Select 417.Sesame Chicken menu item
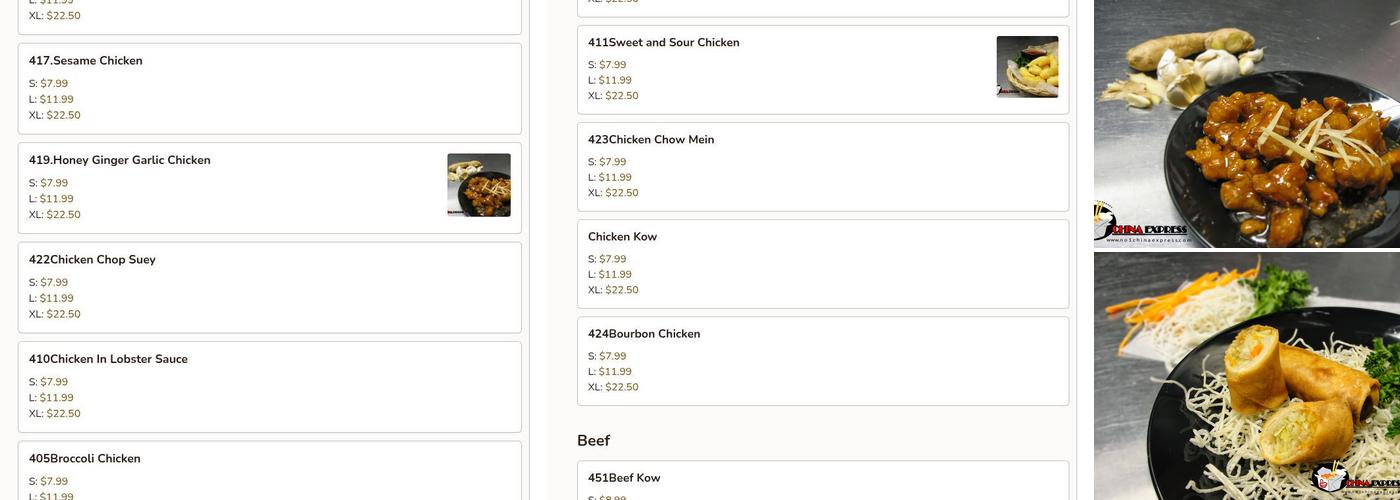Image resolution: width=1400 pixels, height=500 pixels. pos(86,61)
